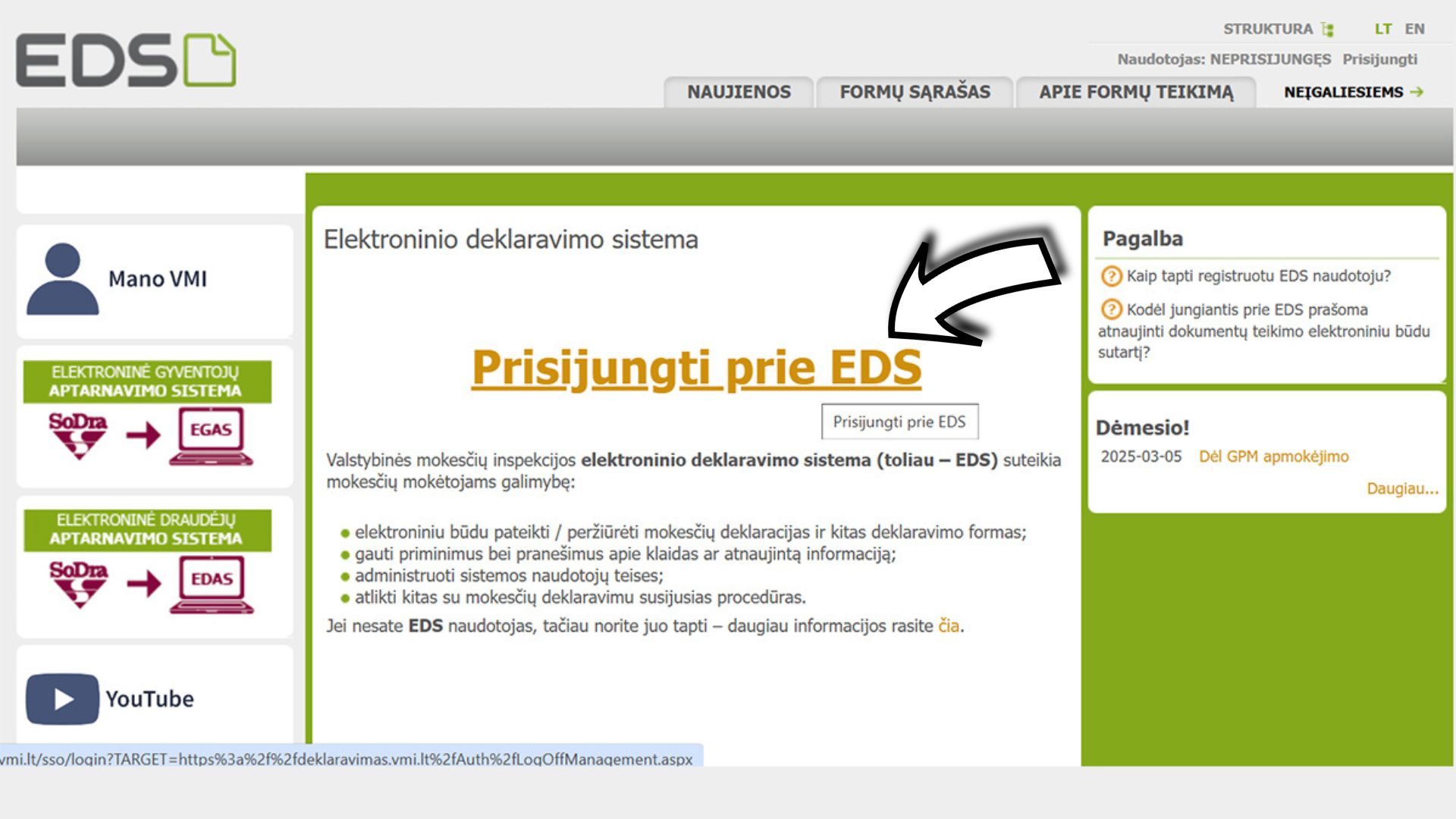The height and width of the screenshot is (819, 1456).
Task: Click the 'Elektroninio deklaravimo sistema' heading
Action: click(x=510, y=240)
